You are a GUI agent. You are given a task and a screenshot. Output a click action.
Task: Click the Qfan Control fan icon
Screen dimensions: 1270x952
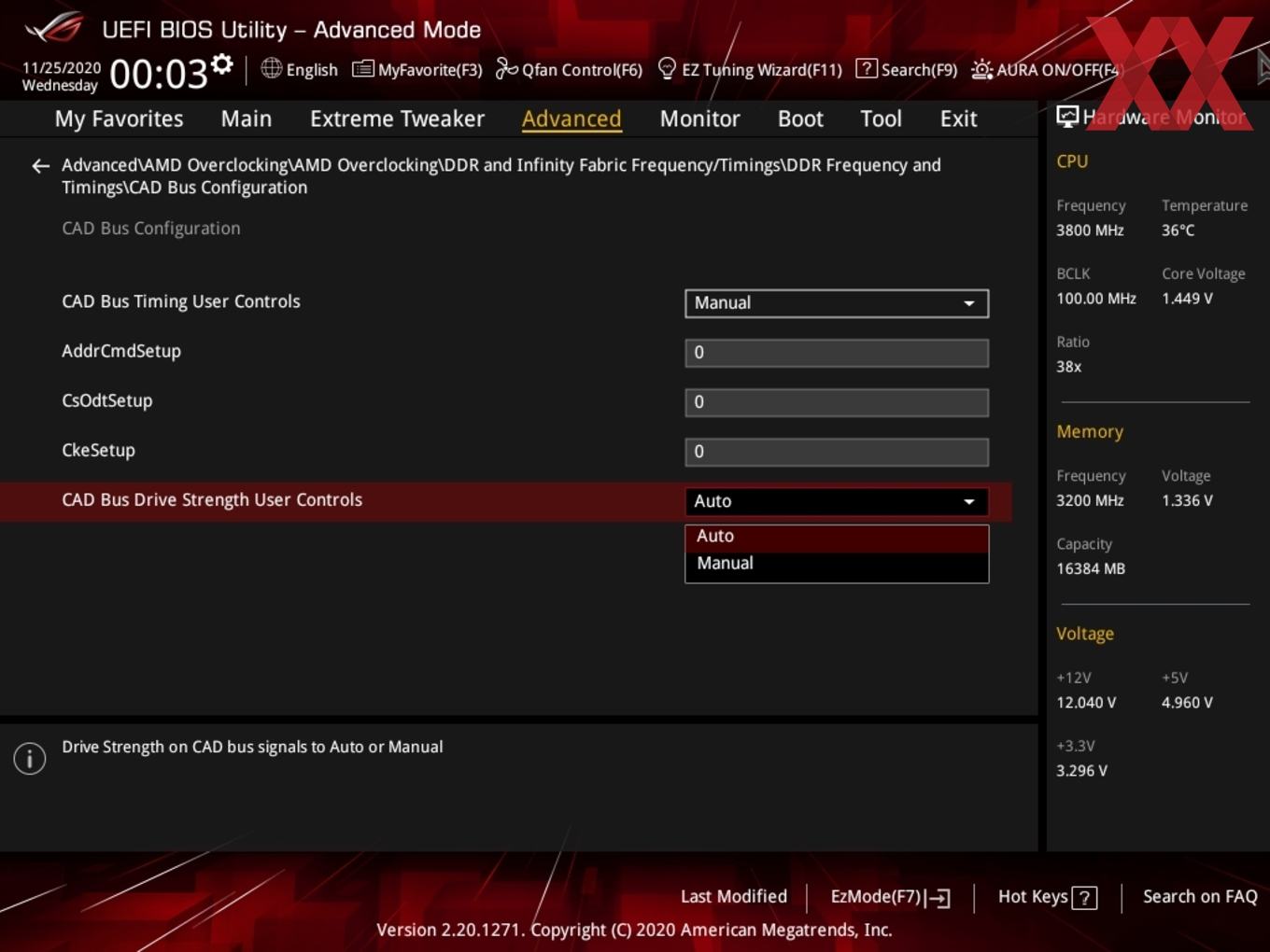506,68
